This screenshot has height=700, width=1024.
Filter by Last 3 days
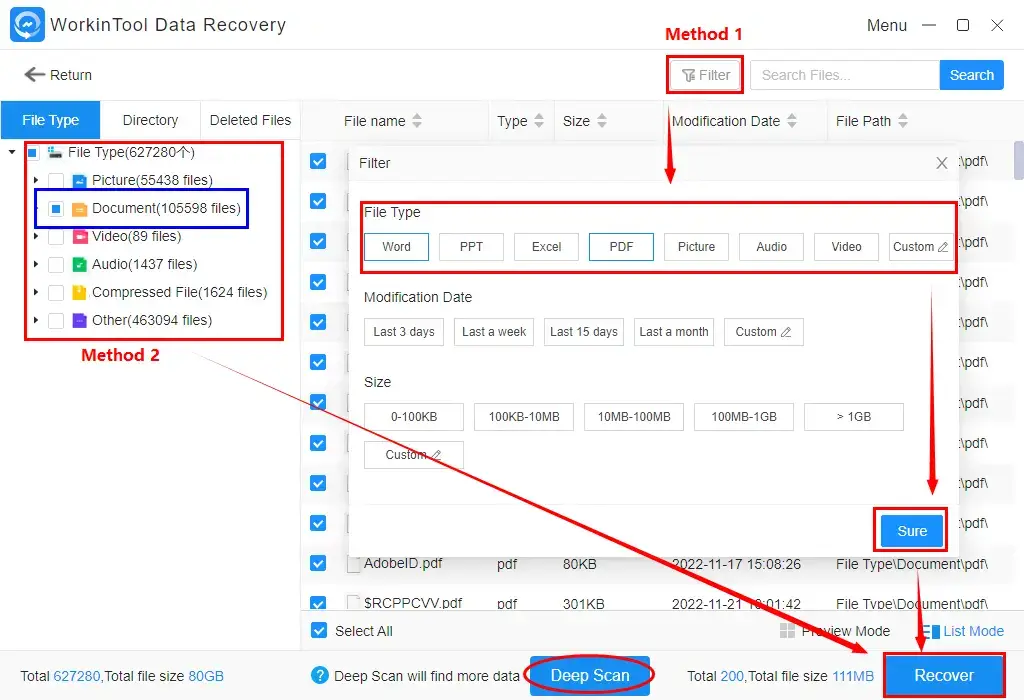[404, 332]
